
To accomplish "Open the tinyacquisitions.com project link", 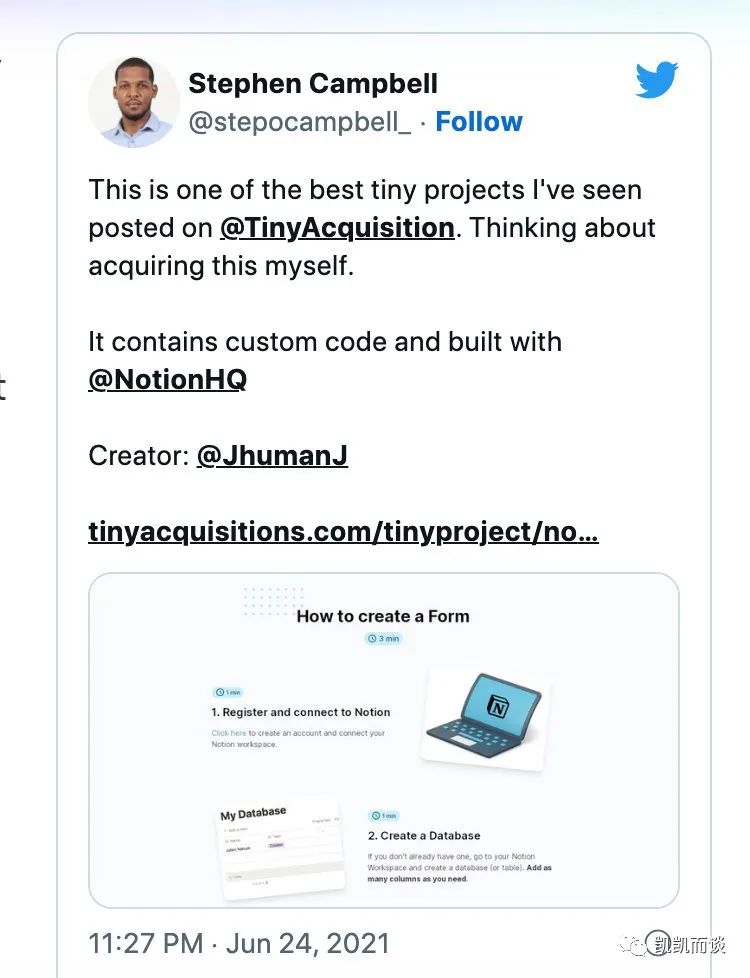I will [343, 532].
